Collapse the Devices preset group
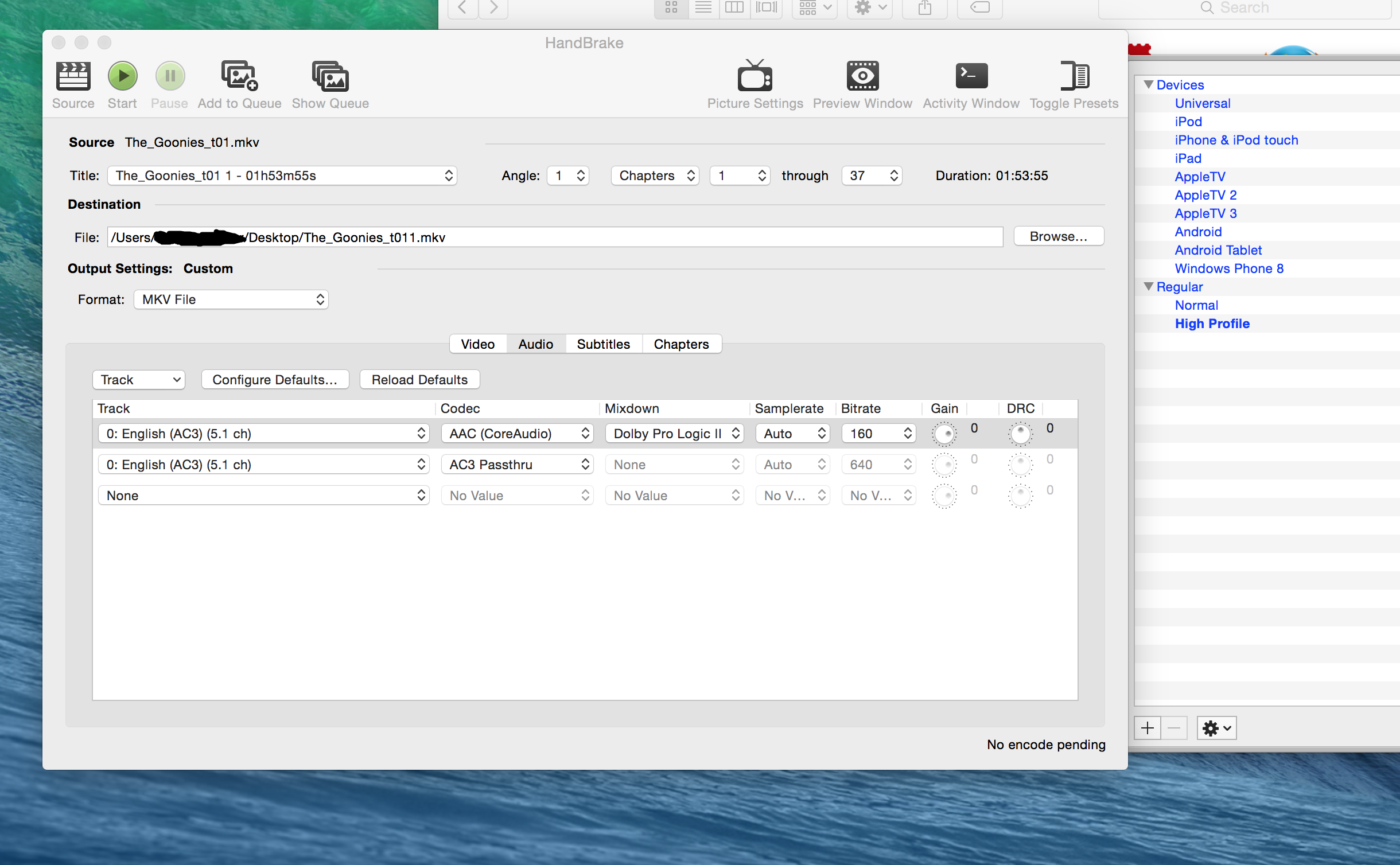This screenshot has width=1400, height=865. tap(1149, 84)
